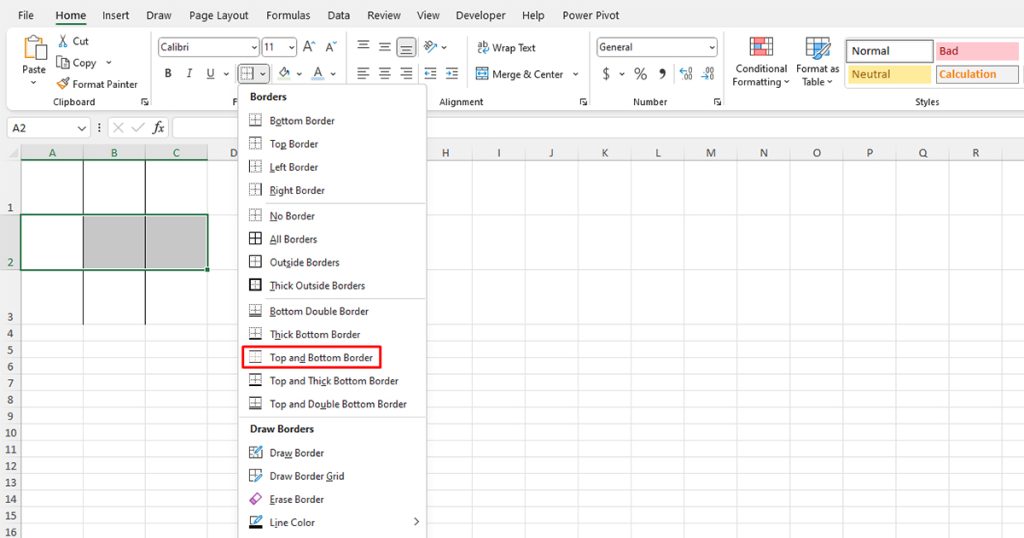Click the Increase Indent icon

click(x=454, y=74)
